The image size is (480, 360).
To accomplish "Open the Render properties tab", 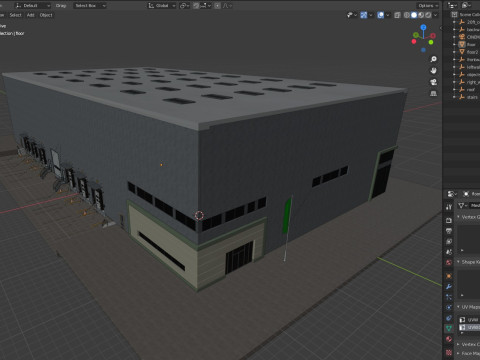I will pos(449,220).
